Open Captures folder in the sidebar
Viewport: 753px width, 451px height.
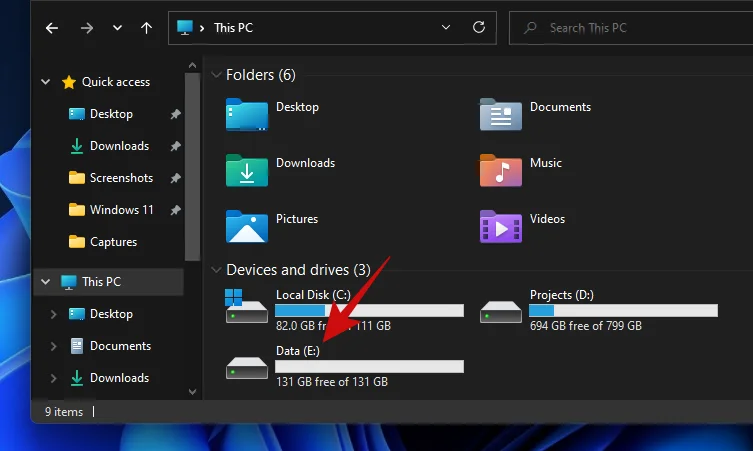113,242
